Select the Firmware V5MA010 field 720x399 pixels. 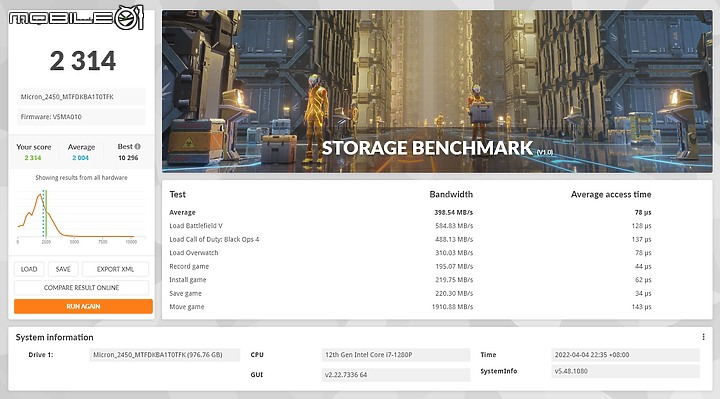[81, 117]
